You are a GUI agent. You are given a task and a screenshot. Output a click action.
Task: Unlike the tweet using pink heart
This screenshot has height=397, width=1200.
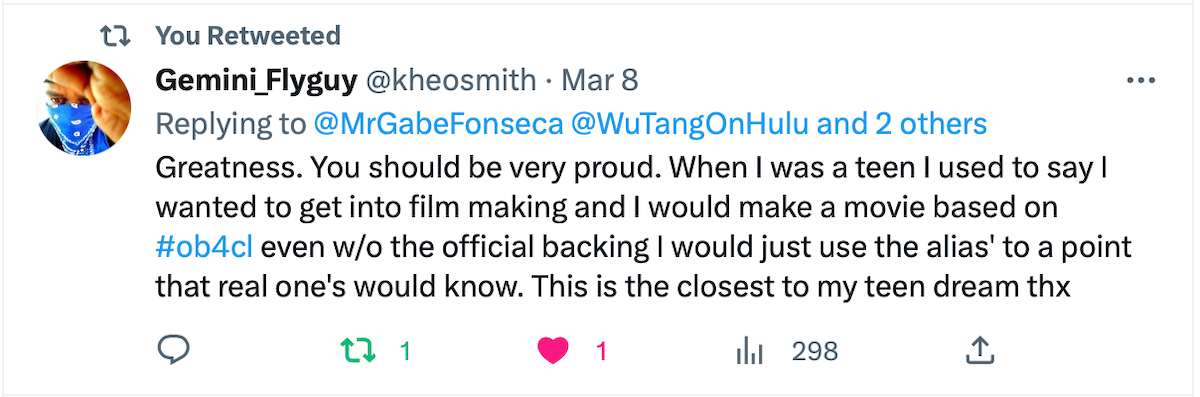point(553,351)
